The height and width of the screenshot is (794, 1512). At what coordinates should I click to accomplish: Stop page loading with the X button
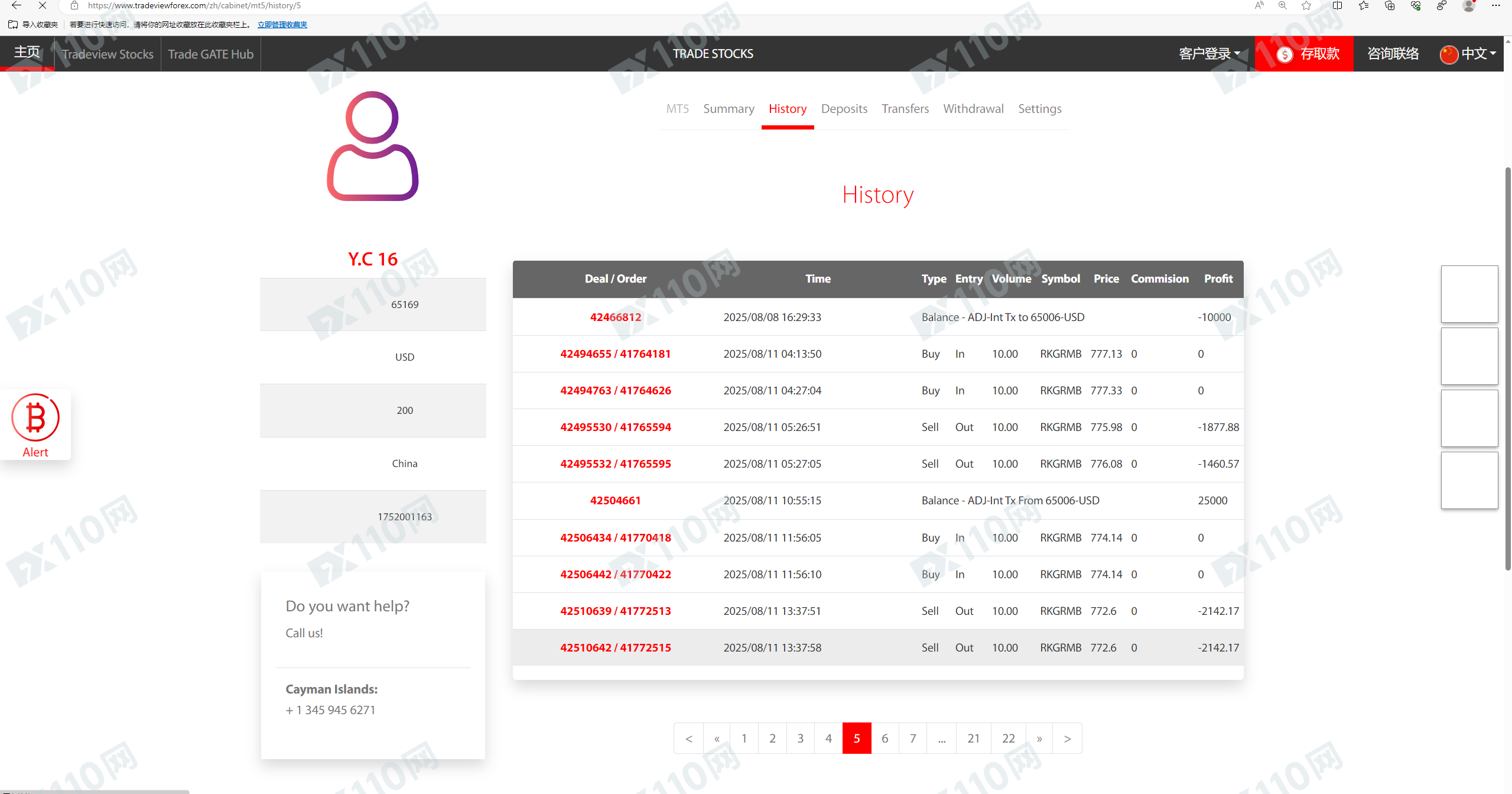pyautogui.click(x=42, y=6)
